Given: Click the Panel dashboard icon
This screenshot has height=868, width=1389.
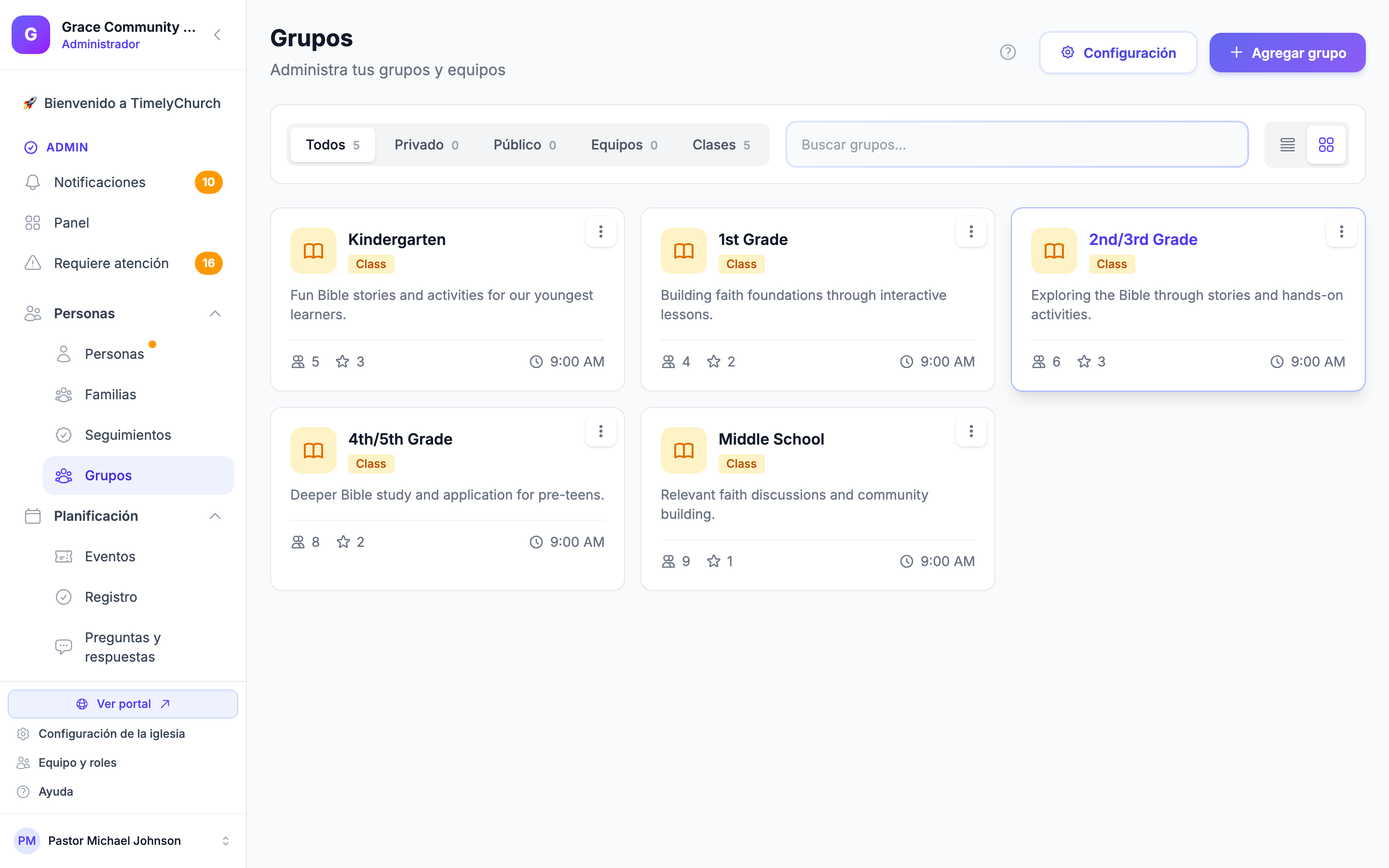Looking at the screenshot, I should coord(33,223).
